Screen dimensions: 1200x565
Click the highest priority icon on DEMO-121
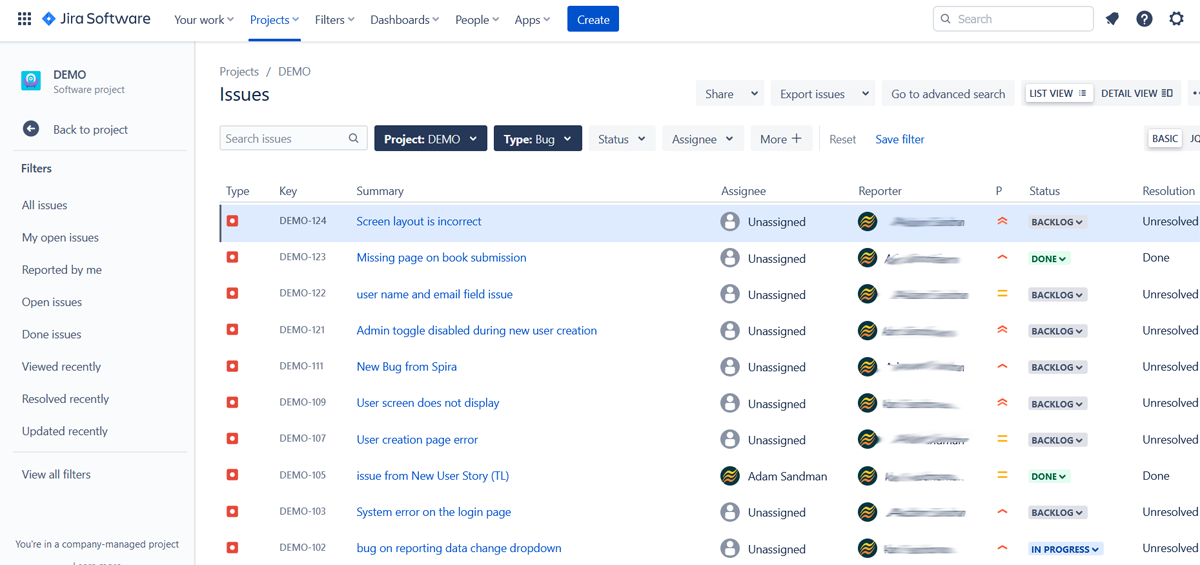pyautogui.click(x=1002, y=330)
